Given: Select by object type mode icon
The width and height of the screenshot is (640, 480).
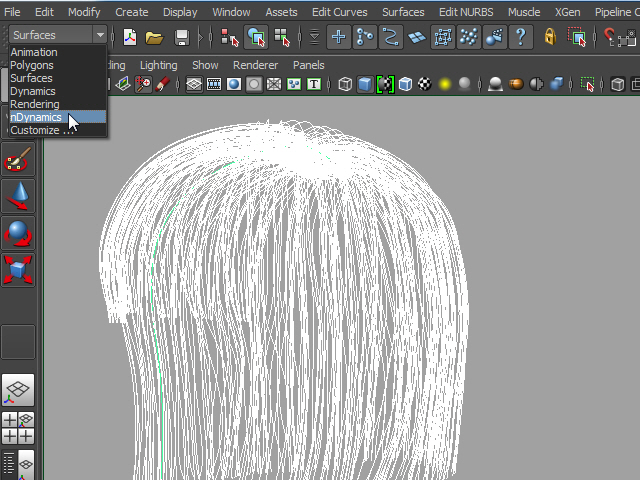Looking at the screenshot, I should (256, 37).
